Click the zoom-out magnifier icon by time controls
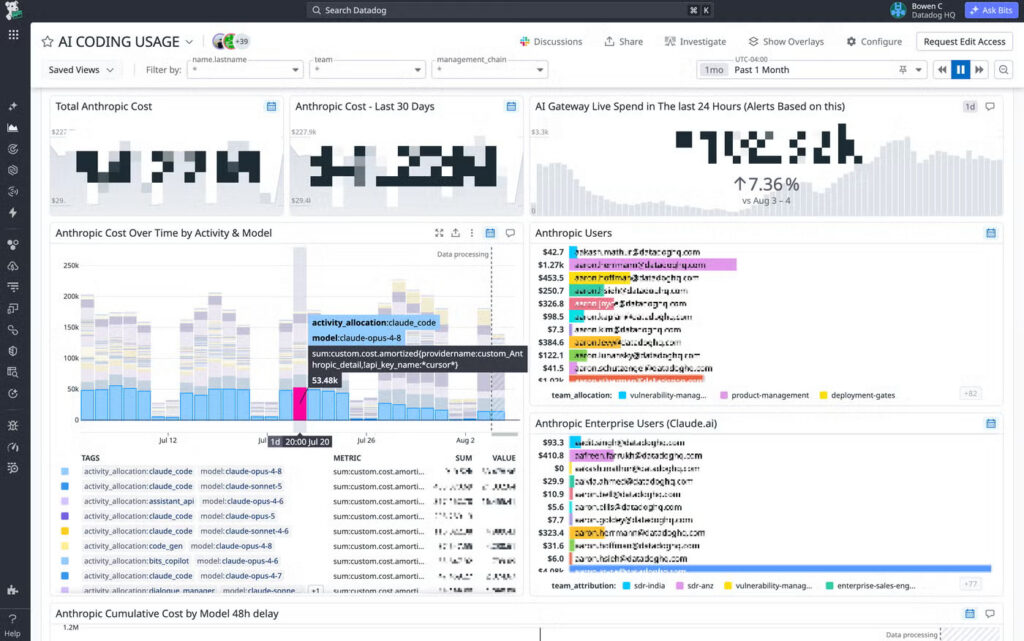Screen dimensions: 1024x641 [1004, 70]
